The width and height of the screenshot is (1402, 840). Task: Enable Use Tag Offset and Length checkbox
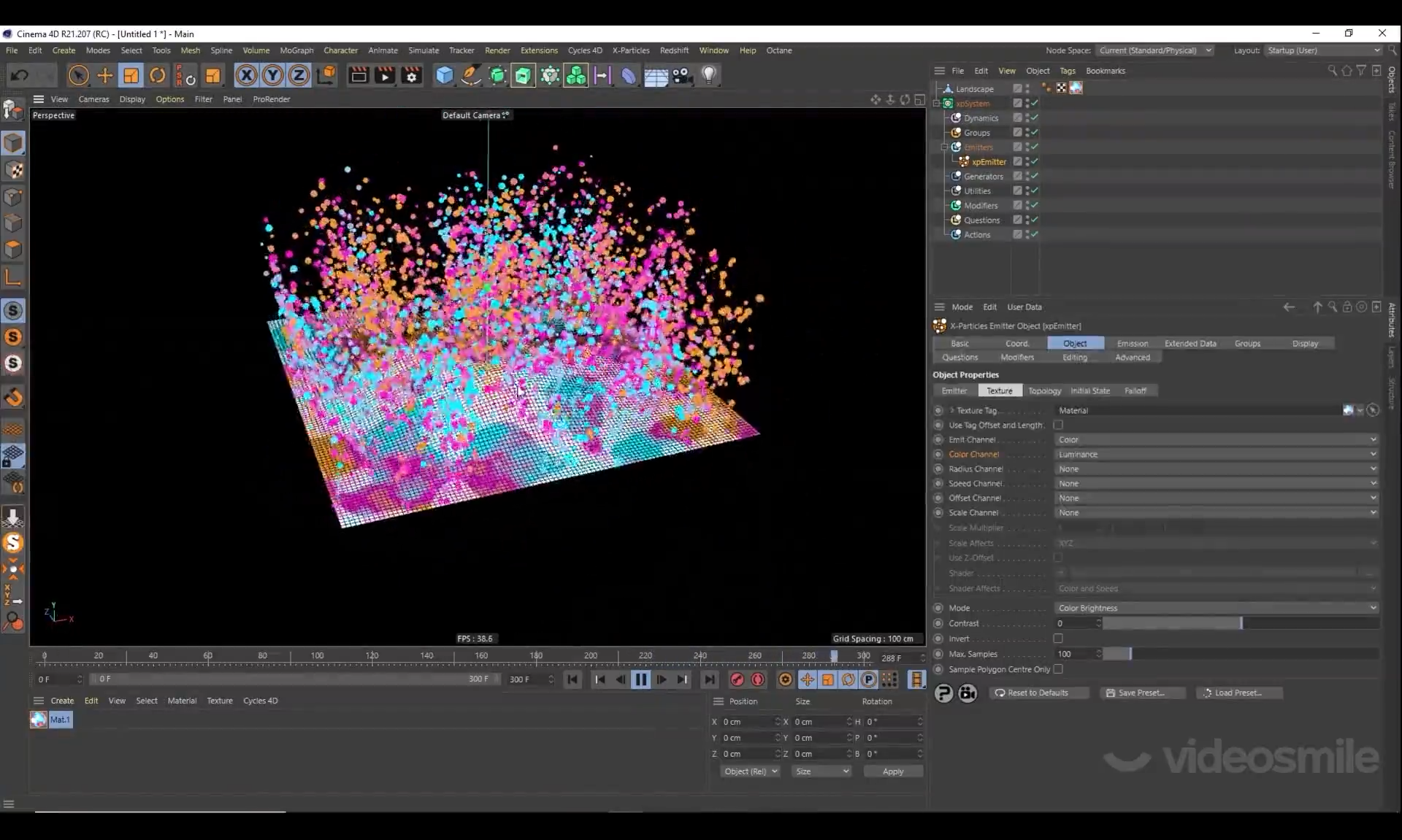pos(1058,425)
